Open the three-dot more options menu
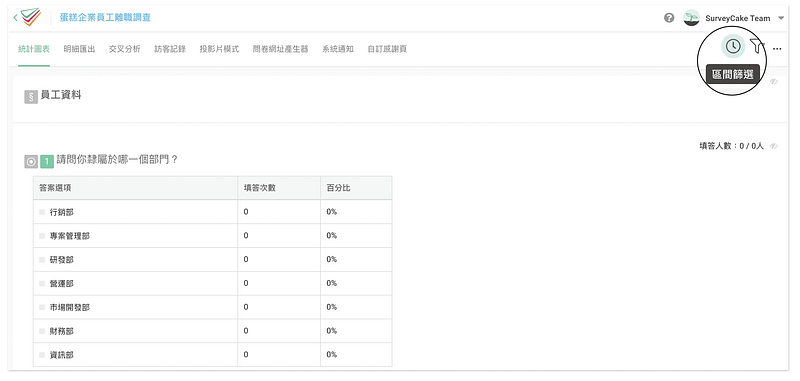This screenshot has height=381, width=800. 777,49
